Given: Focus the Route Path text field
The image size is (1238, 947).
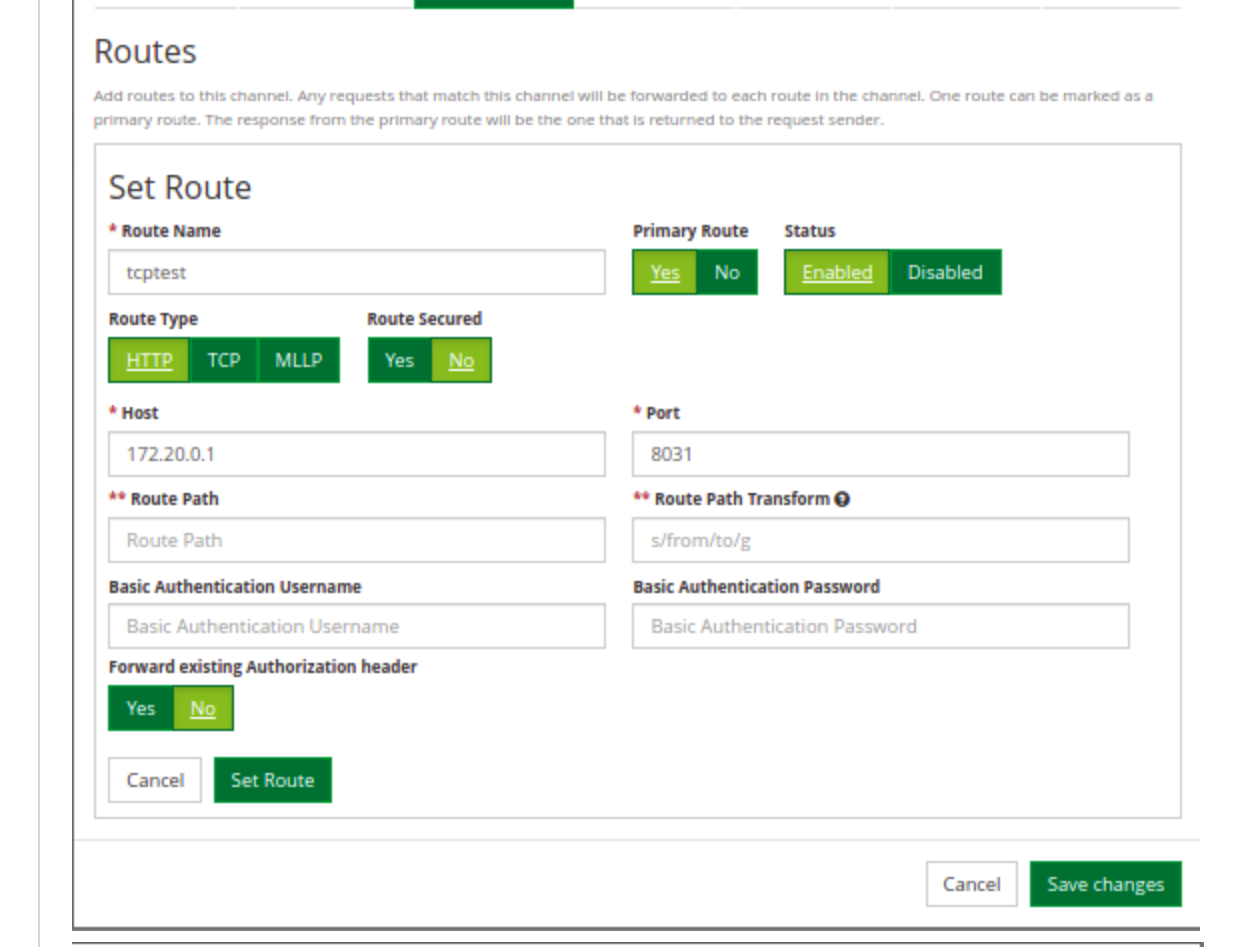Looking at the screenshot, I should click(357, 540).
